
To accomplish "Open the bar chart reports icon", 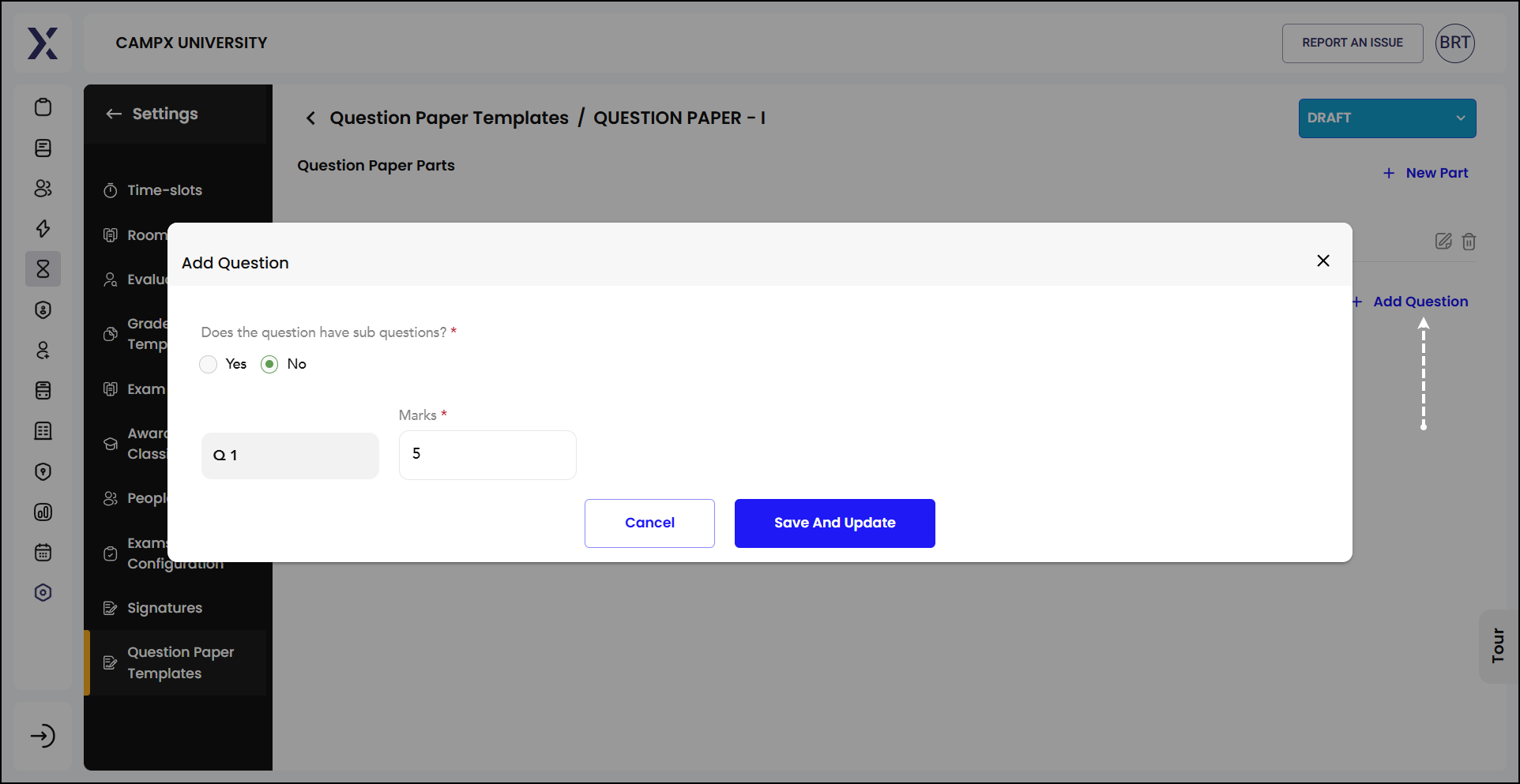I will tap(43, 512).
